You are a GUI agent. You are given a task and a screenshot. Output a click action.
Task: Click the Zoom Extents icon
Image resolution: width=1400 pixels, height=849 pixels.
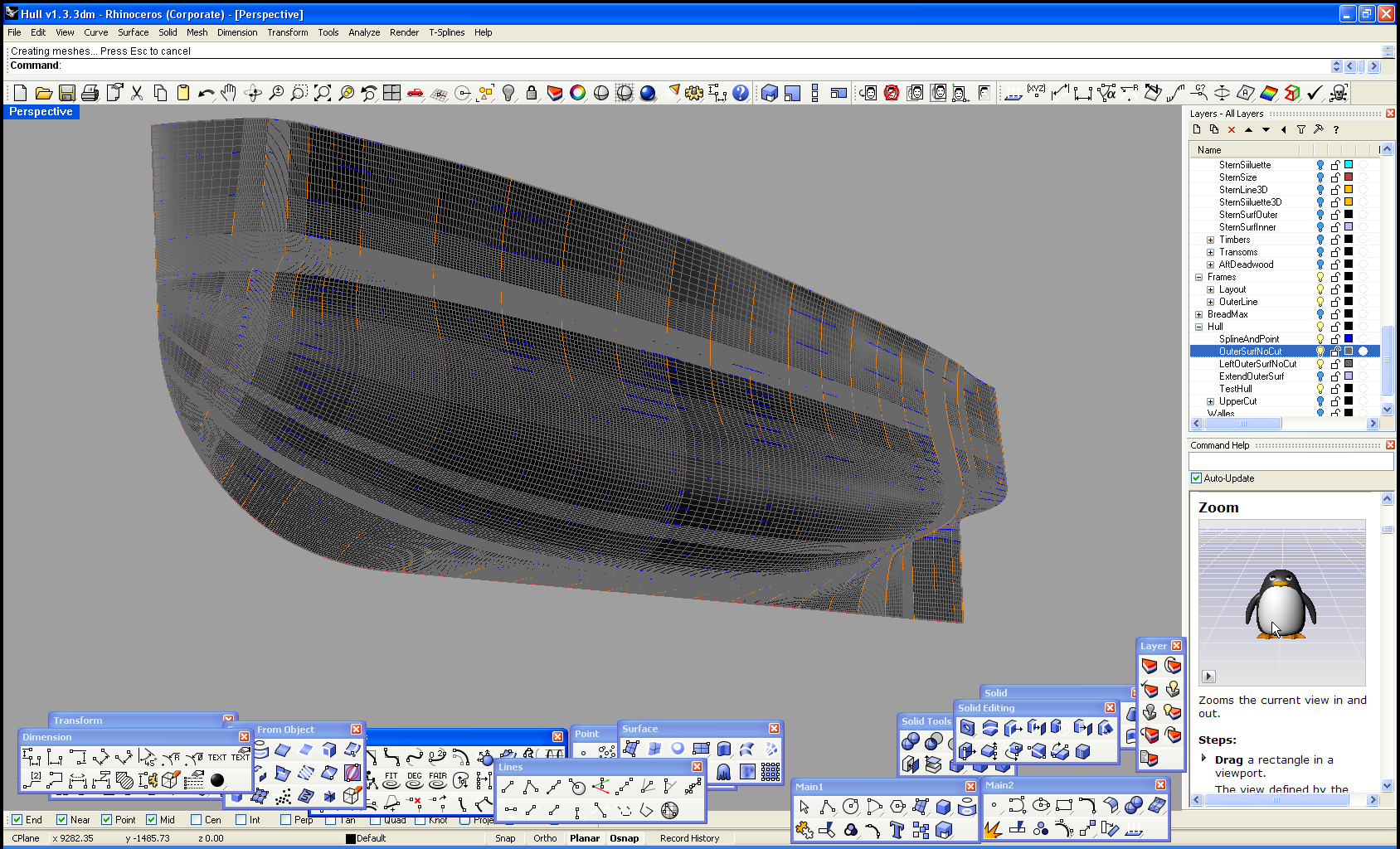pyautogui.click(x=323, y=93)
